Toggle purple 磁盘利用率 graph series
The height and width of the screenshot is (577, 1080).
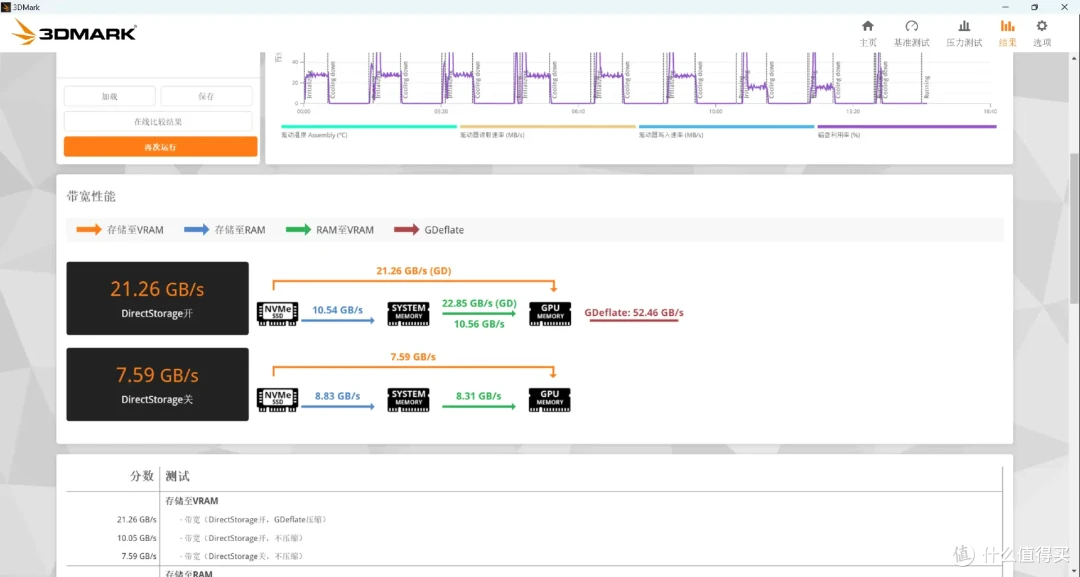(x=906, y=130)
